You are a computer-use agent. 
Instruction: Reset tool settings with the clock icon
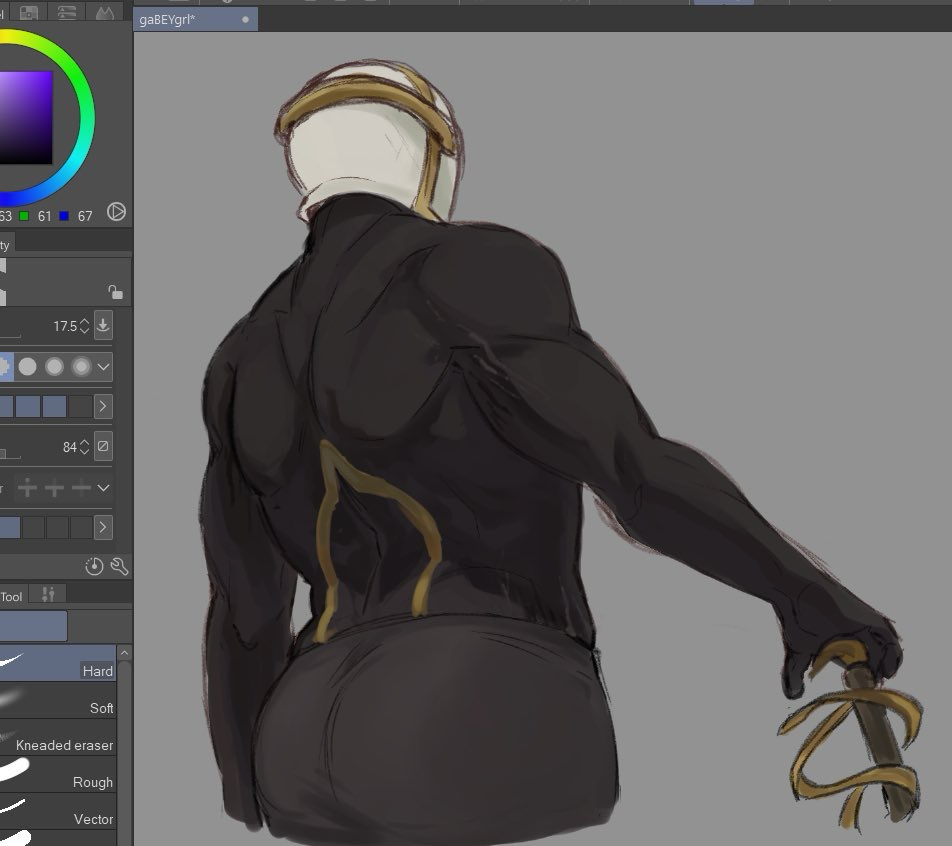click(x=94, y=567)
